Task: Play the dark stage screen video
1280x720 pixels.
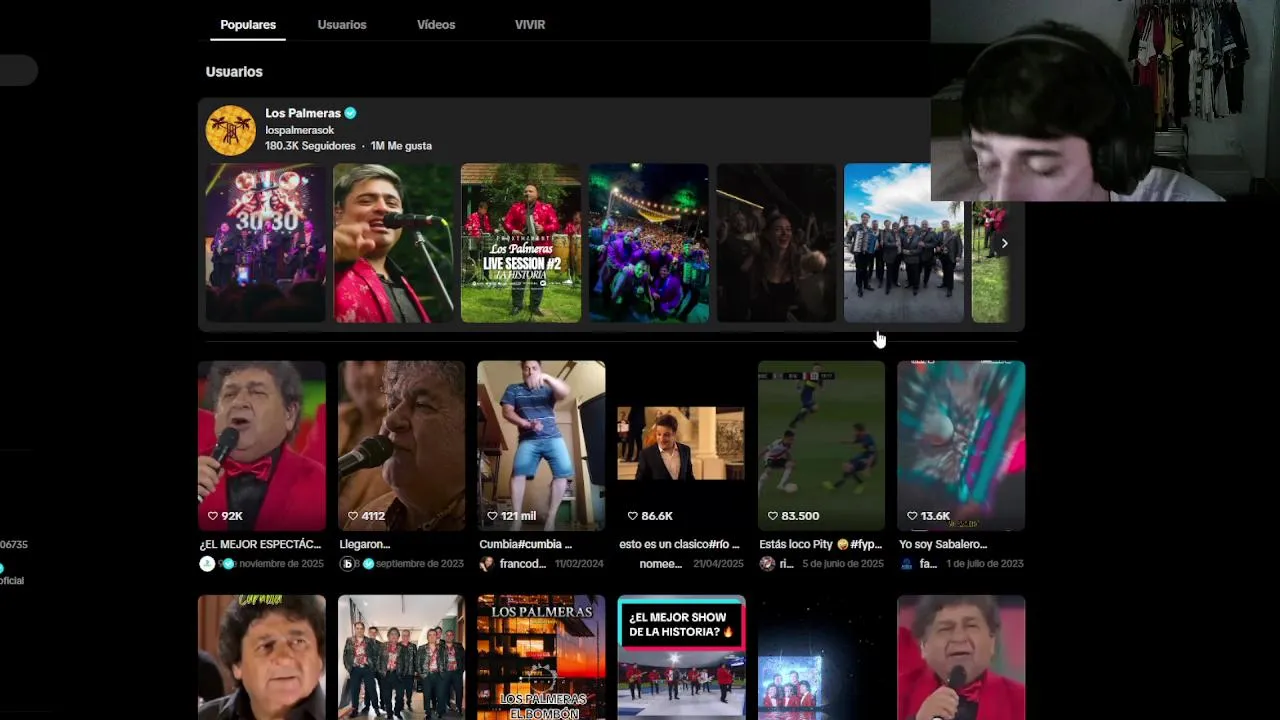Action: pos(821,657)
